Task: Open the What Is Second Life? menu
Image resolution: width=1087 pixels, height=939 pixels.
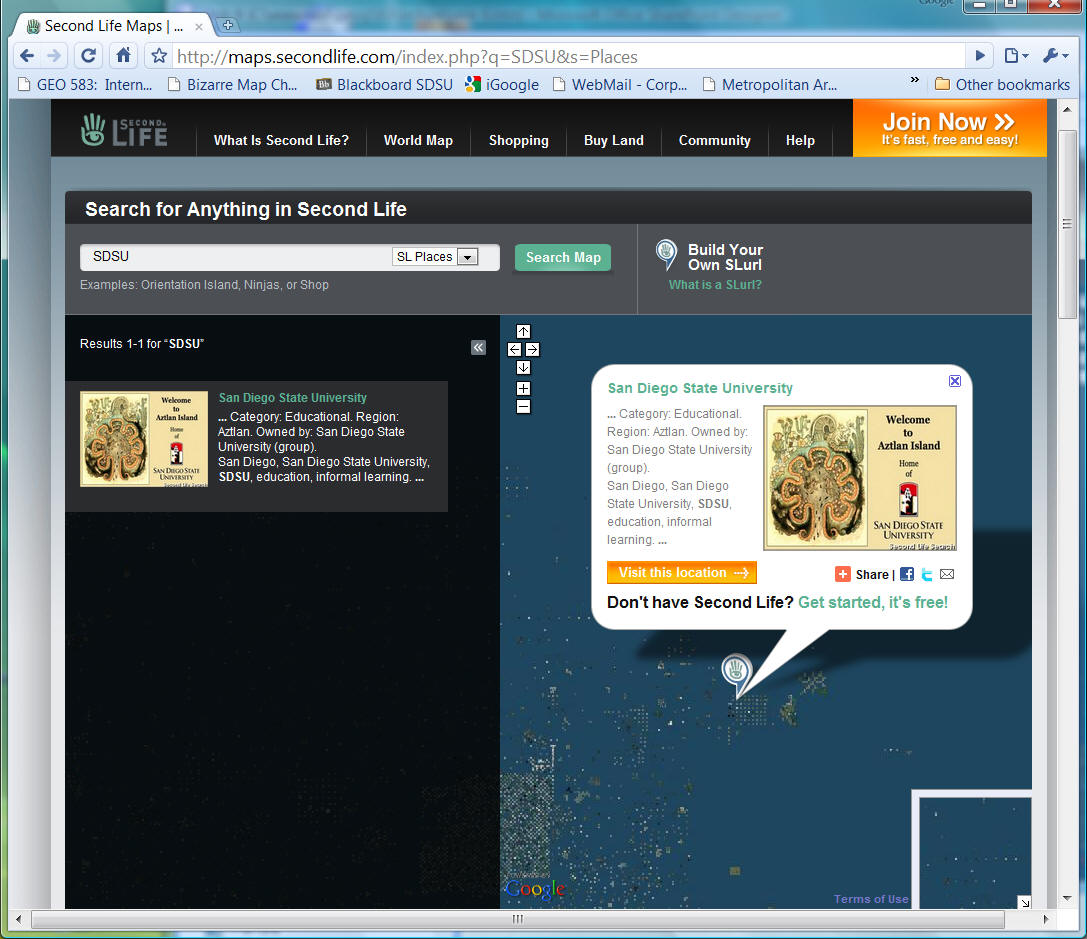Action: coord(281,140)
